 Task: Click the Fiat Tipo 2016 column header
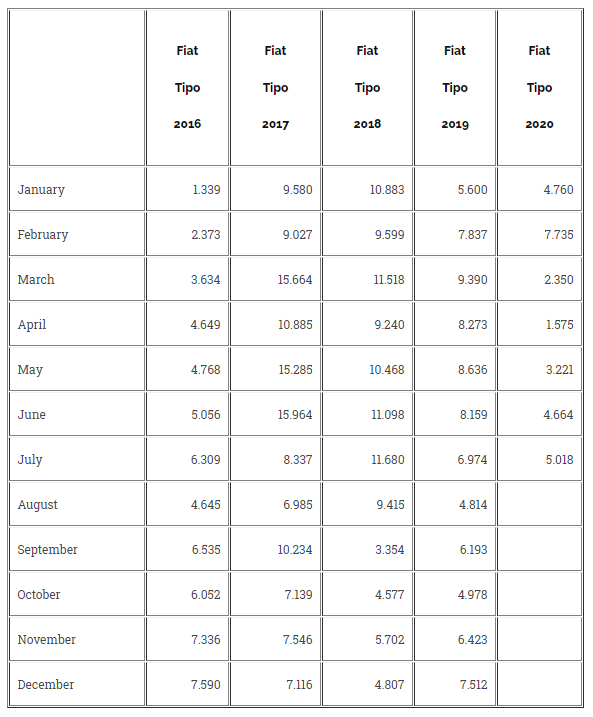pos(187,88)
